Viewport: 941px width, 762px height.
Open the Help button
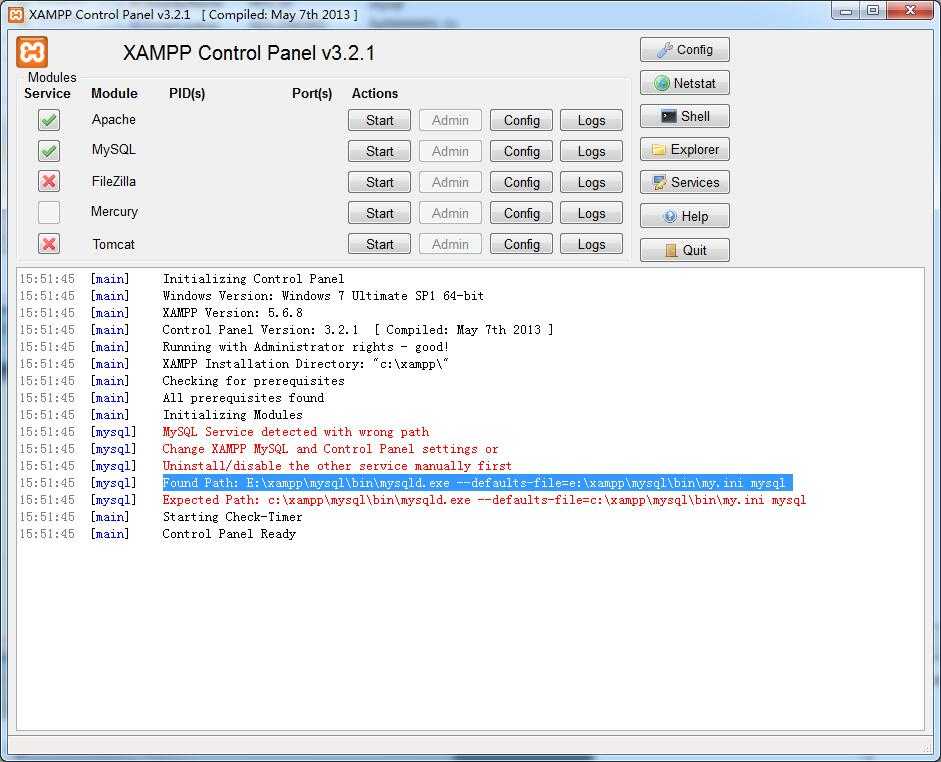tap(685, 216)
